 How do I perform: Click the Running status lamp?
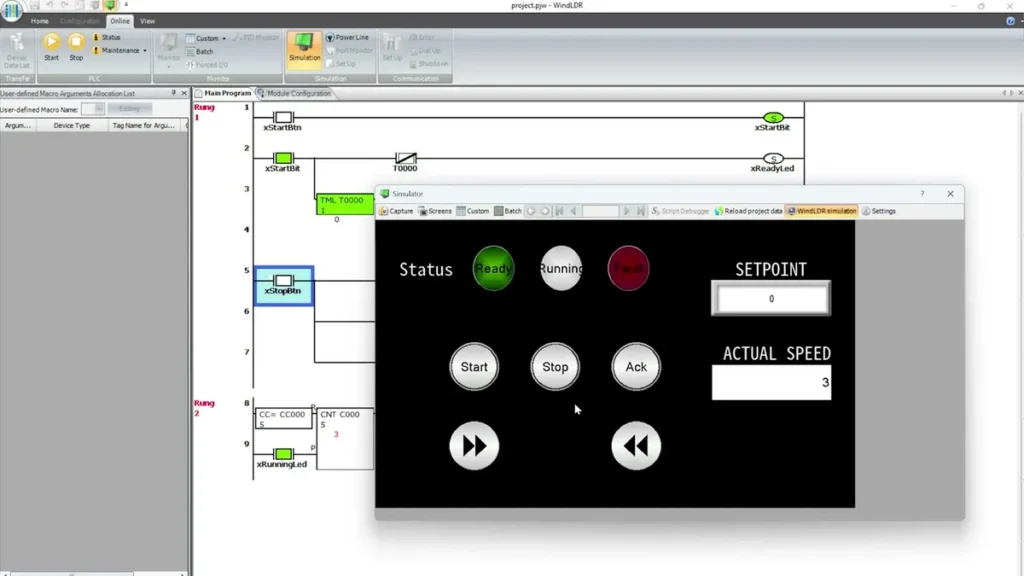(561, 268)
